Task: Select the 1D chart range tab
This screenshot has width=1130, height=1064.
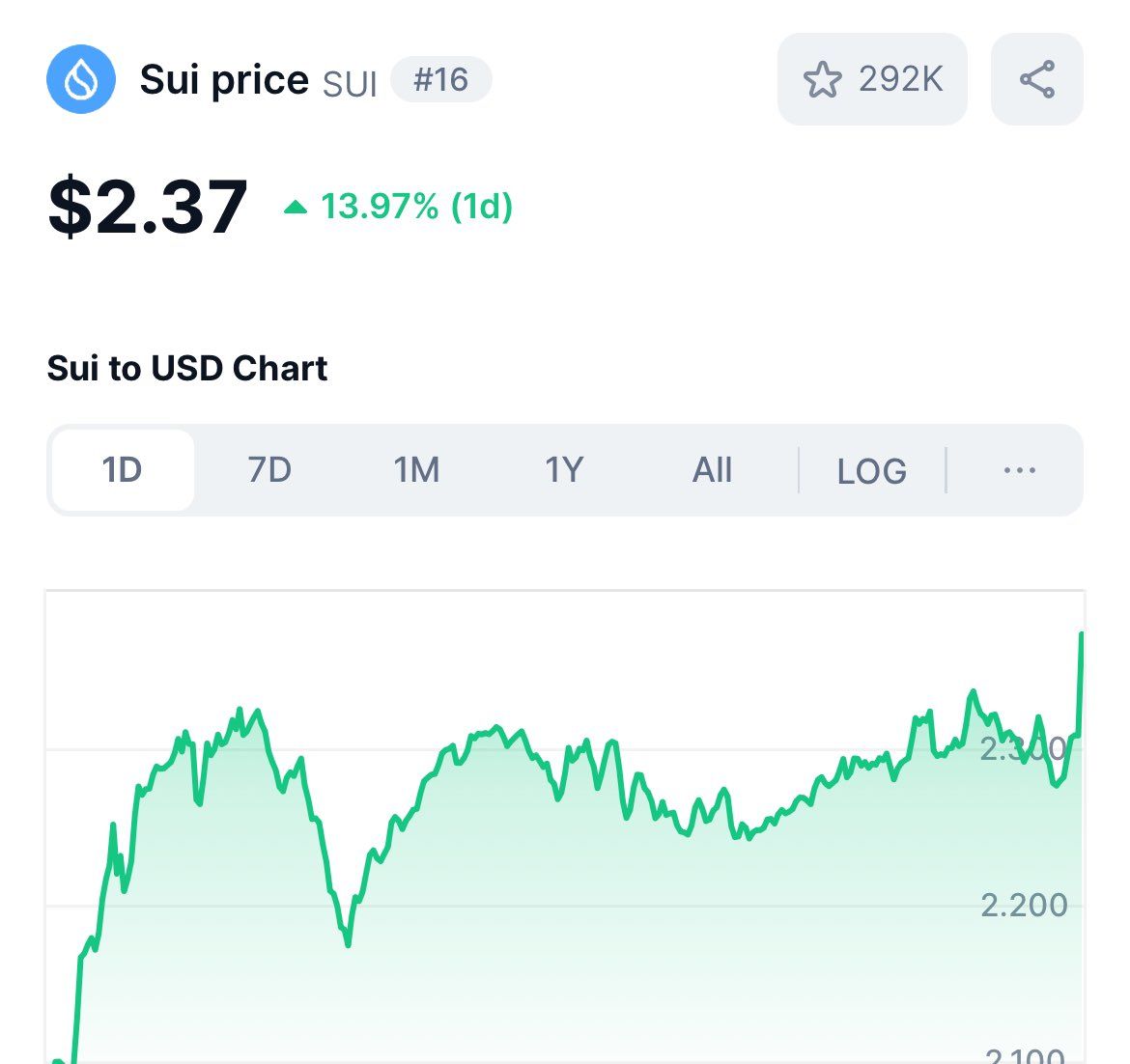Action: (x=123, y=470)
